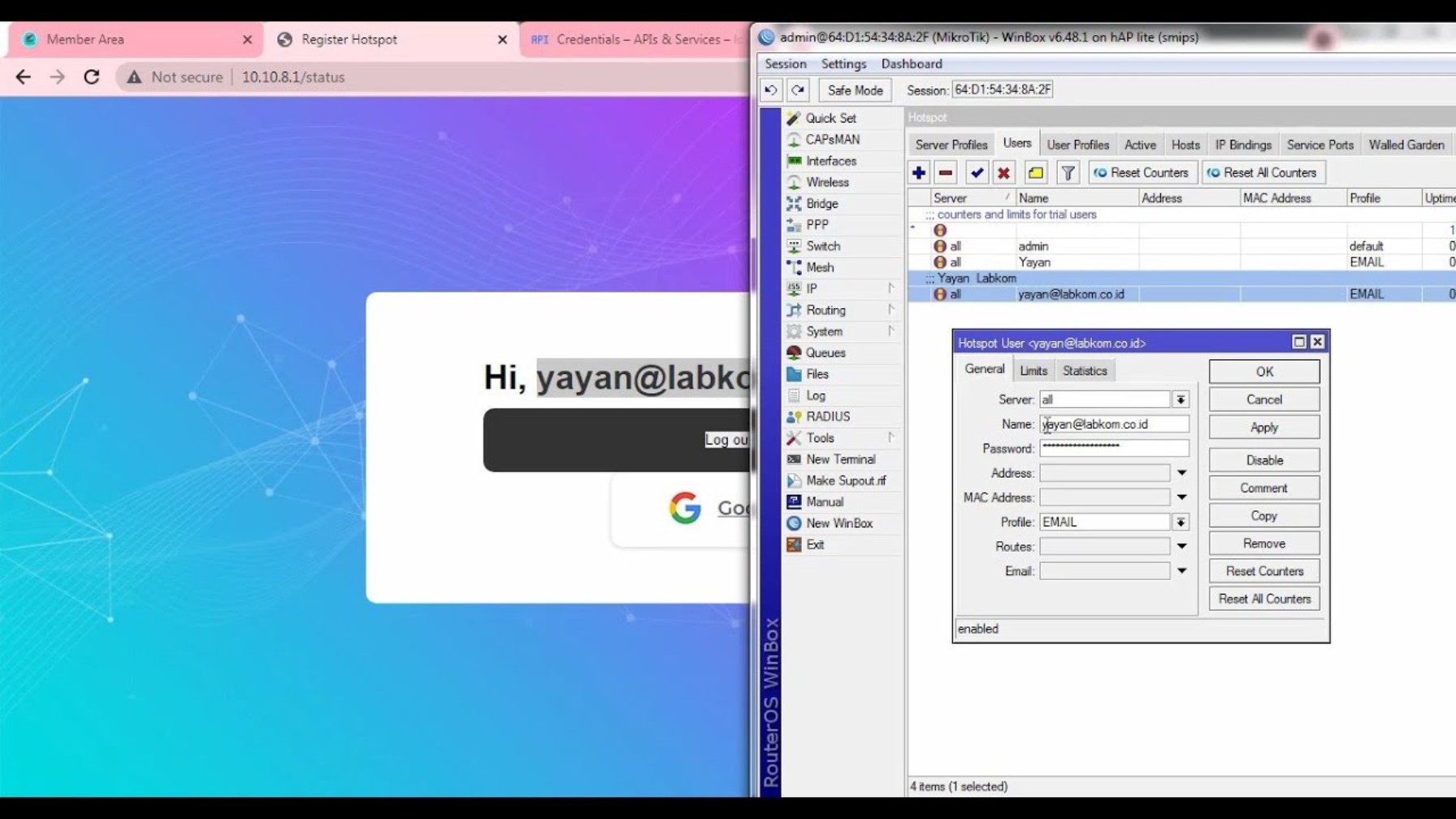This screenshot has height=819, width=1456.
Task: Remove selected user with red minus icon
Action: (946, 172)
